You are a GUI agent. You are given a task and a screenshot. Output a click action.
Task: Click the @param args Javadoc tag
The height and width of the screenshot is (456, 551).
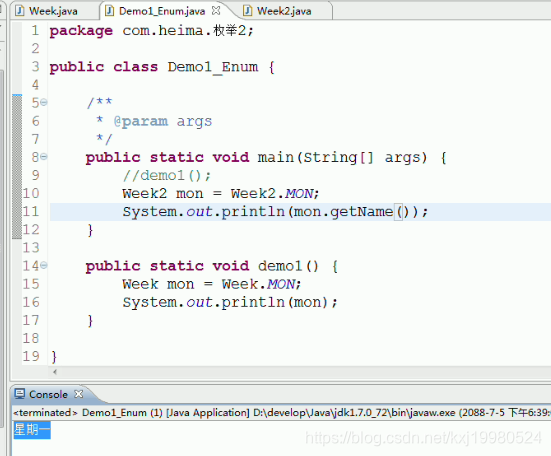click(x=163, y=122)
